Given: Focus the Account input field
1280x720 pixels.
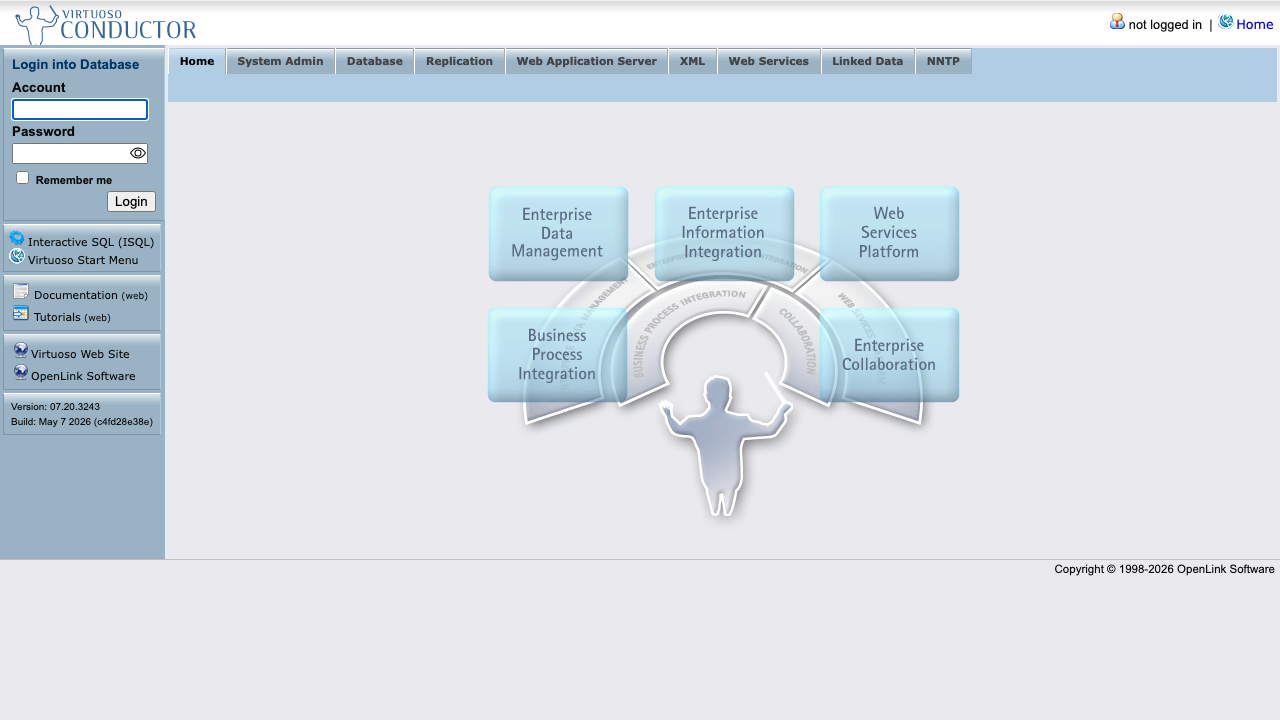Looking at the screenshot, I should [80, 110].
